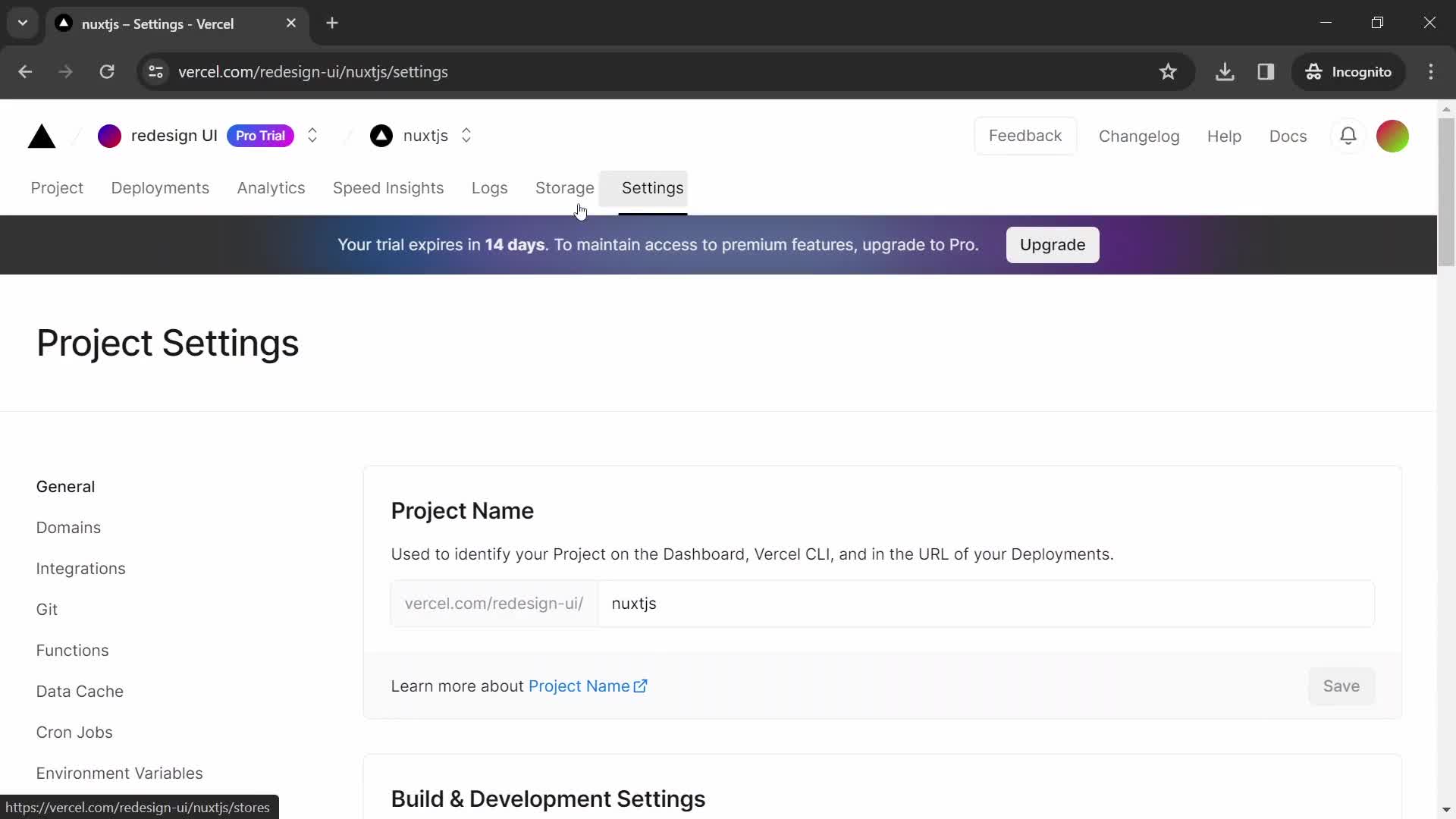Open notifications bell

point(1348,136)
